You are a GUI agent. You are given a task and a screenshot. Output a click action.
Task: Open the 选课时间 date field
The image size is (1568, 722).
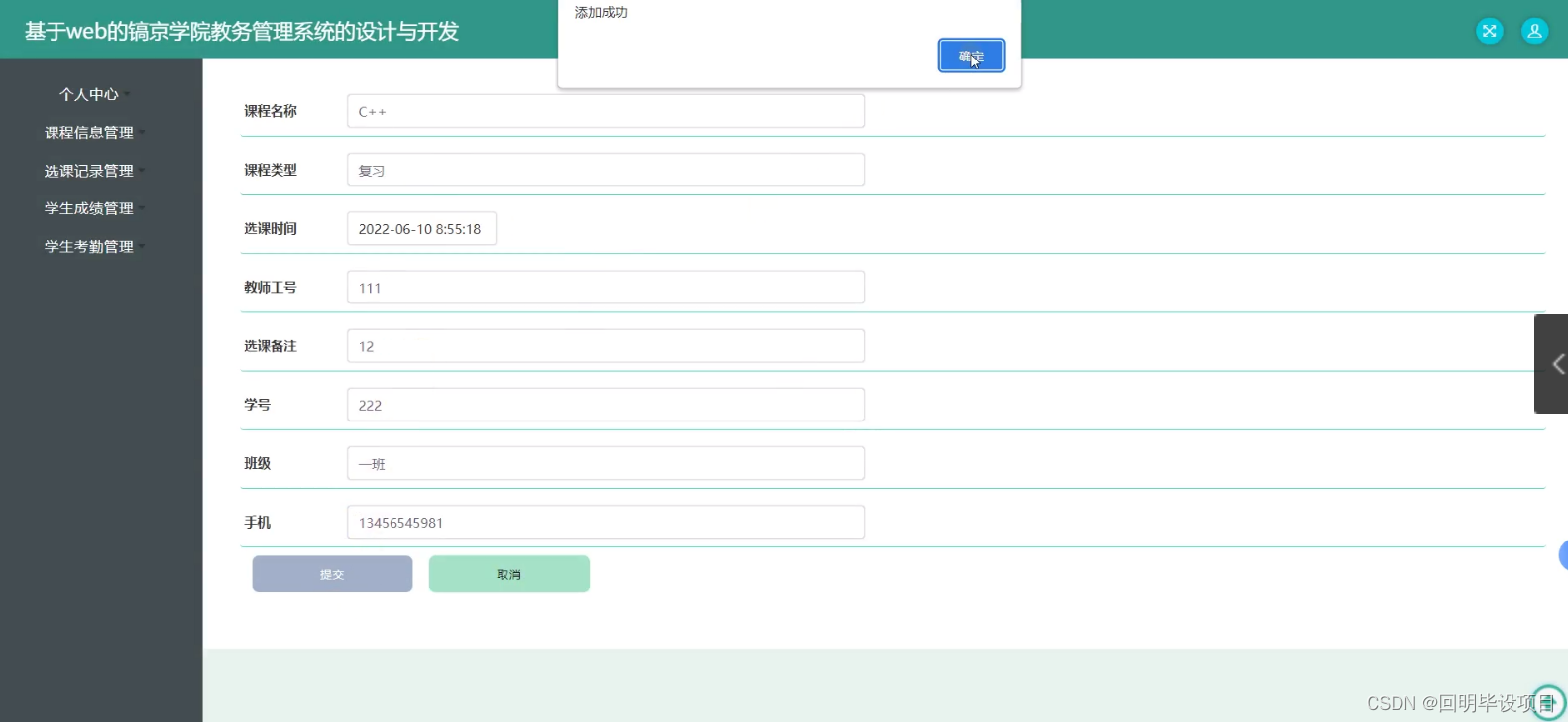tap(421, 228)
